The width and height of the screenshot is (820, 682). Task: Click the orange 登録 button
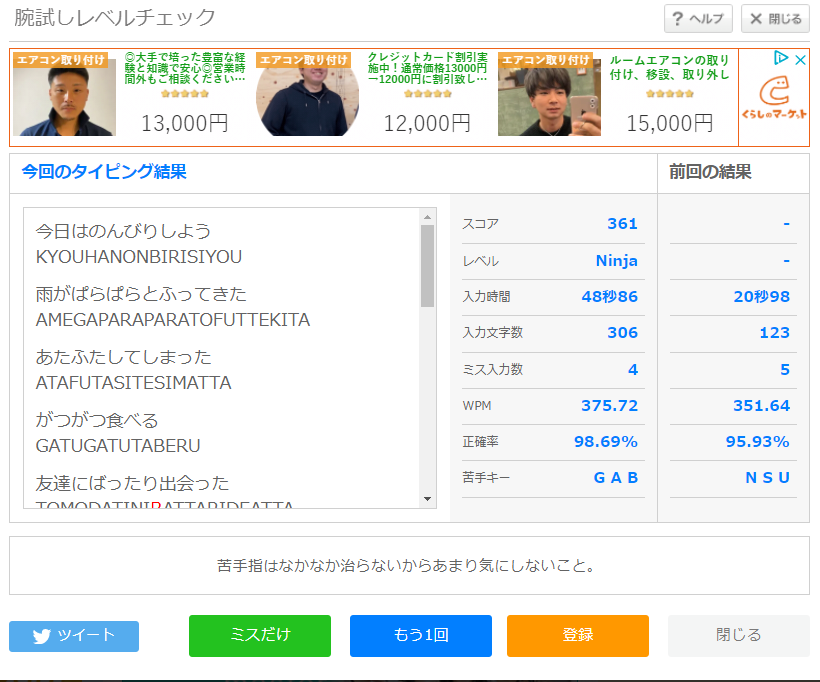click(578, 635)
